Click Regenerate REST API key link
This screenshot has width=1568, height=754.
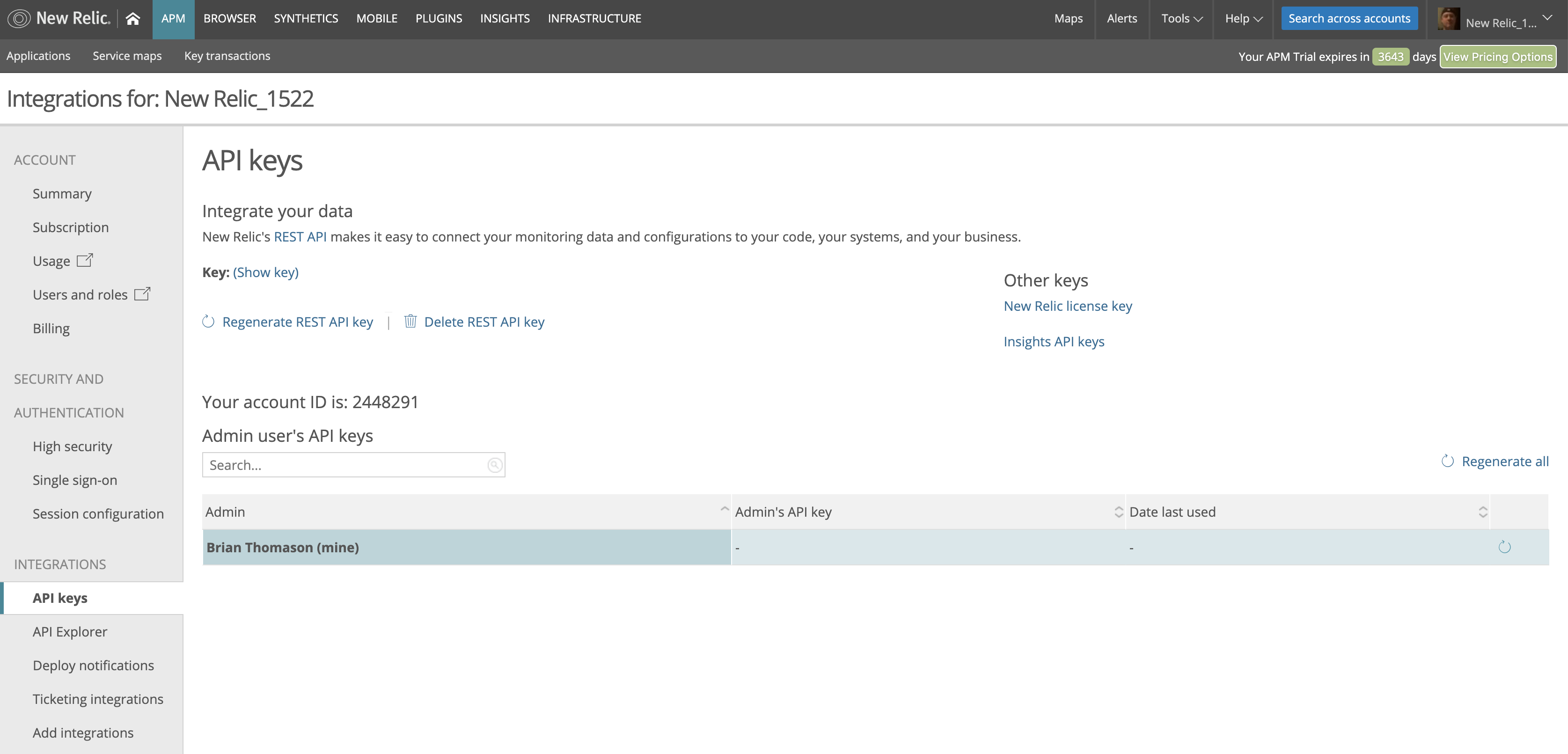click(x=298, y=322)
